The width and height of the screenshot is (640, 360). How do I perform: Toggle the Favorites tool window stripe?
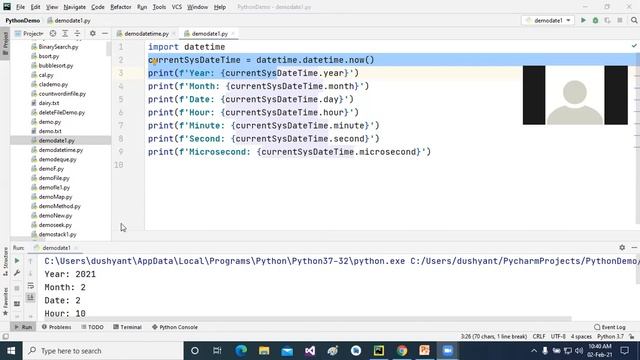pos(5,301)
